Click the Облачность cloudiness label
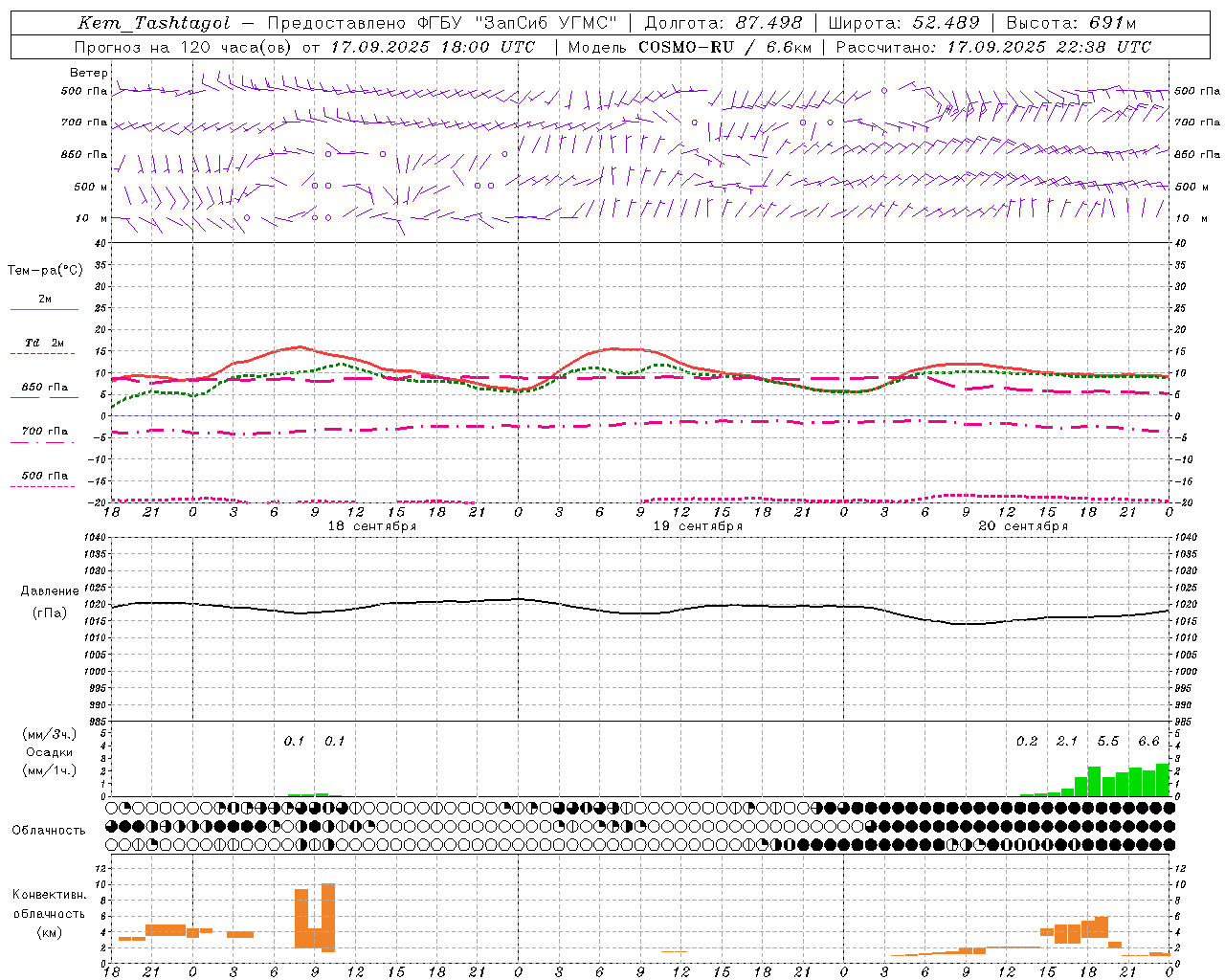The height and width of the screenshot is (980, 1225). coord(49,830)
